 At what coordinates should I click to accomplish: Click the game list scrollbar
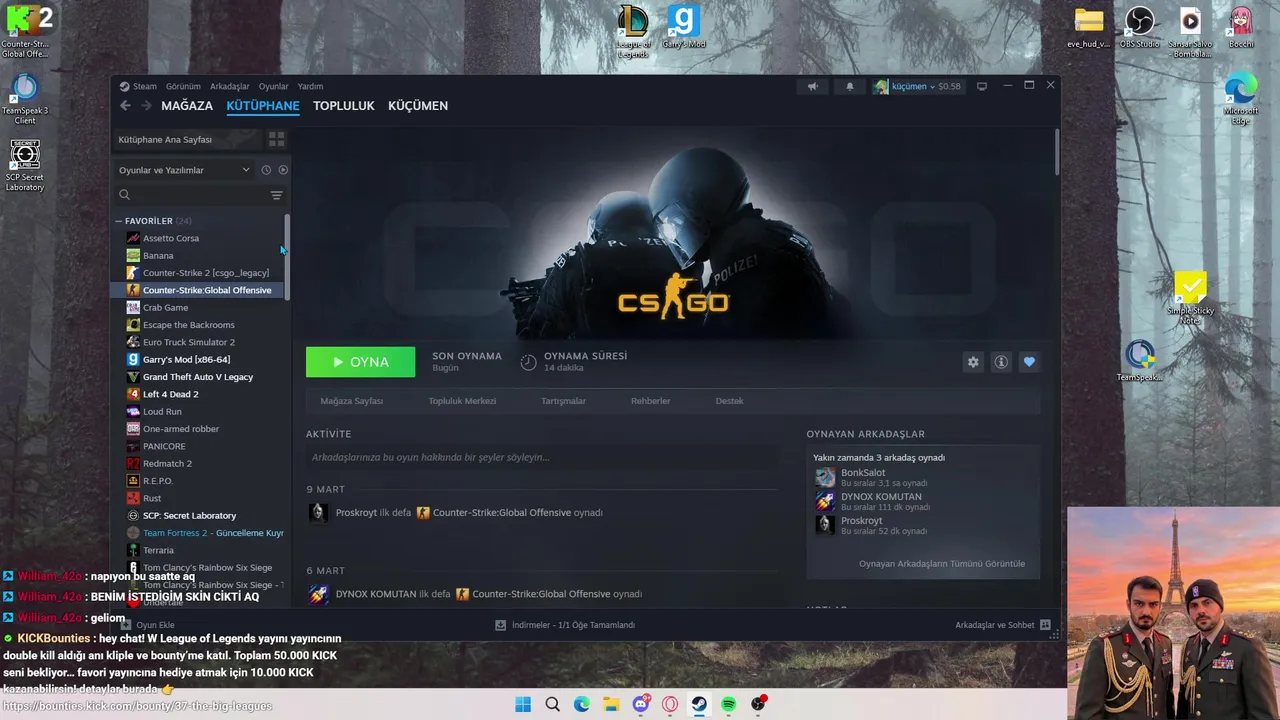[287, 256]
